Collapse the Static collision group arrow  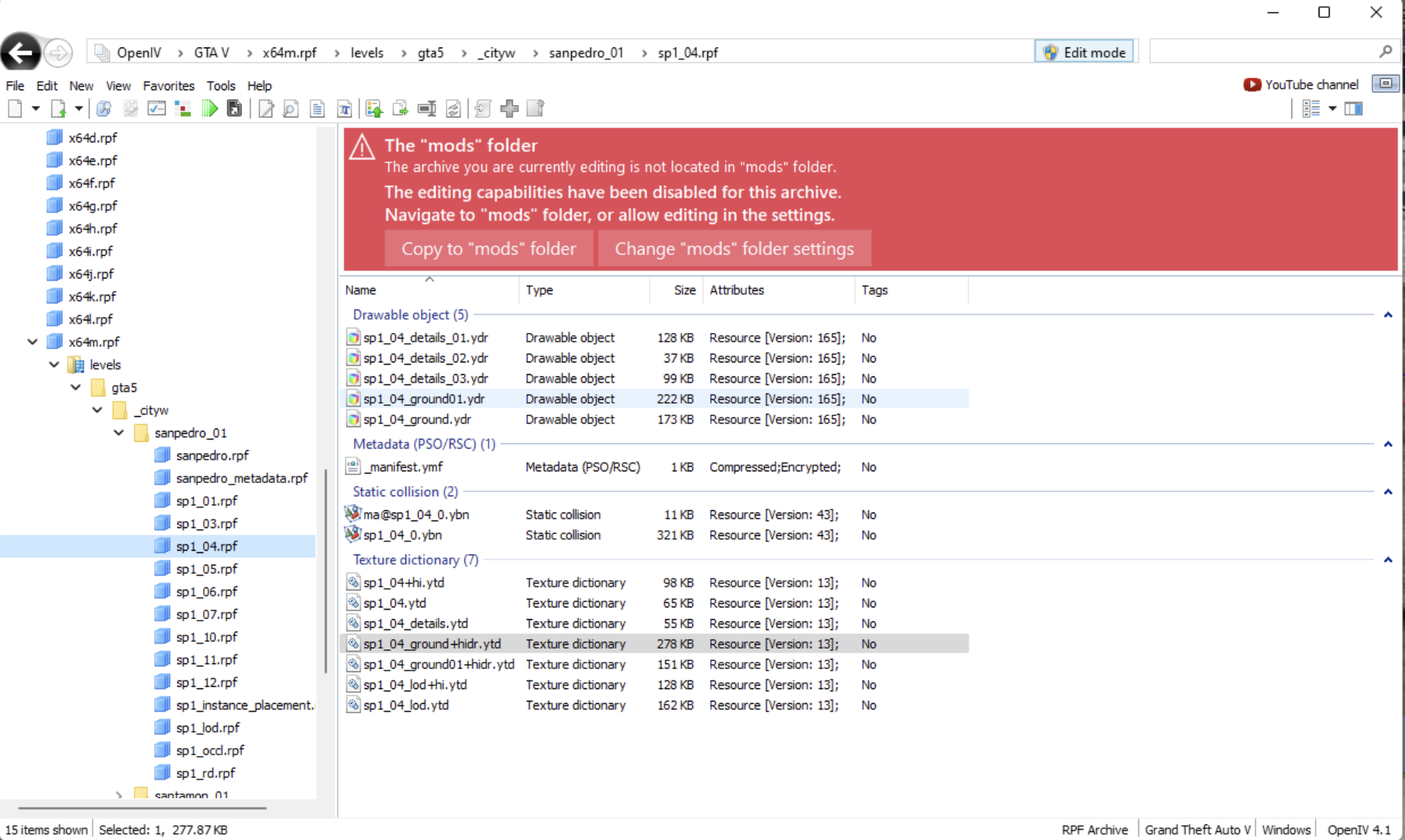1388,492
